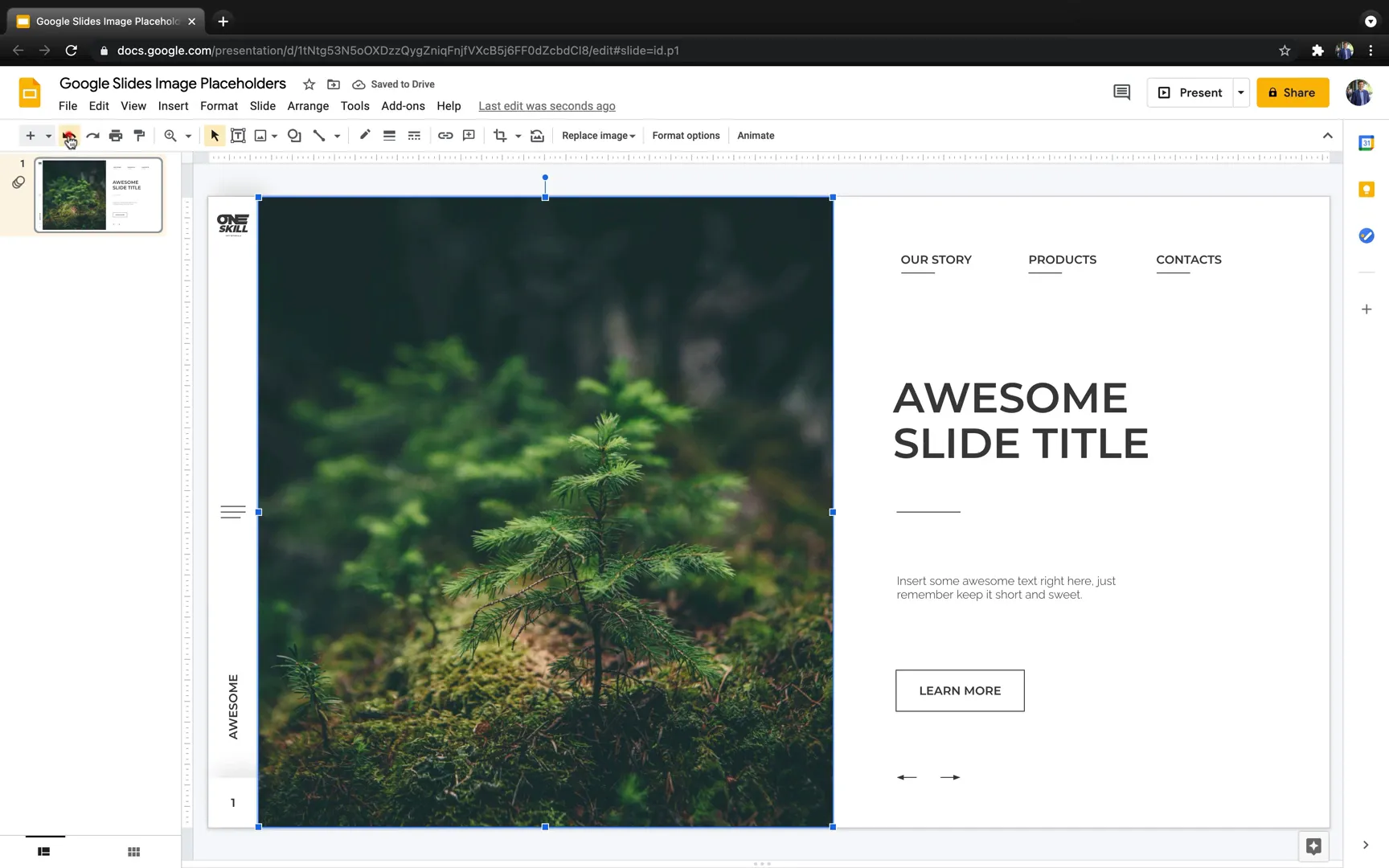Click the Insert link icon
1389x868 pixels.
coord(445,136)
